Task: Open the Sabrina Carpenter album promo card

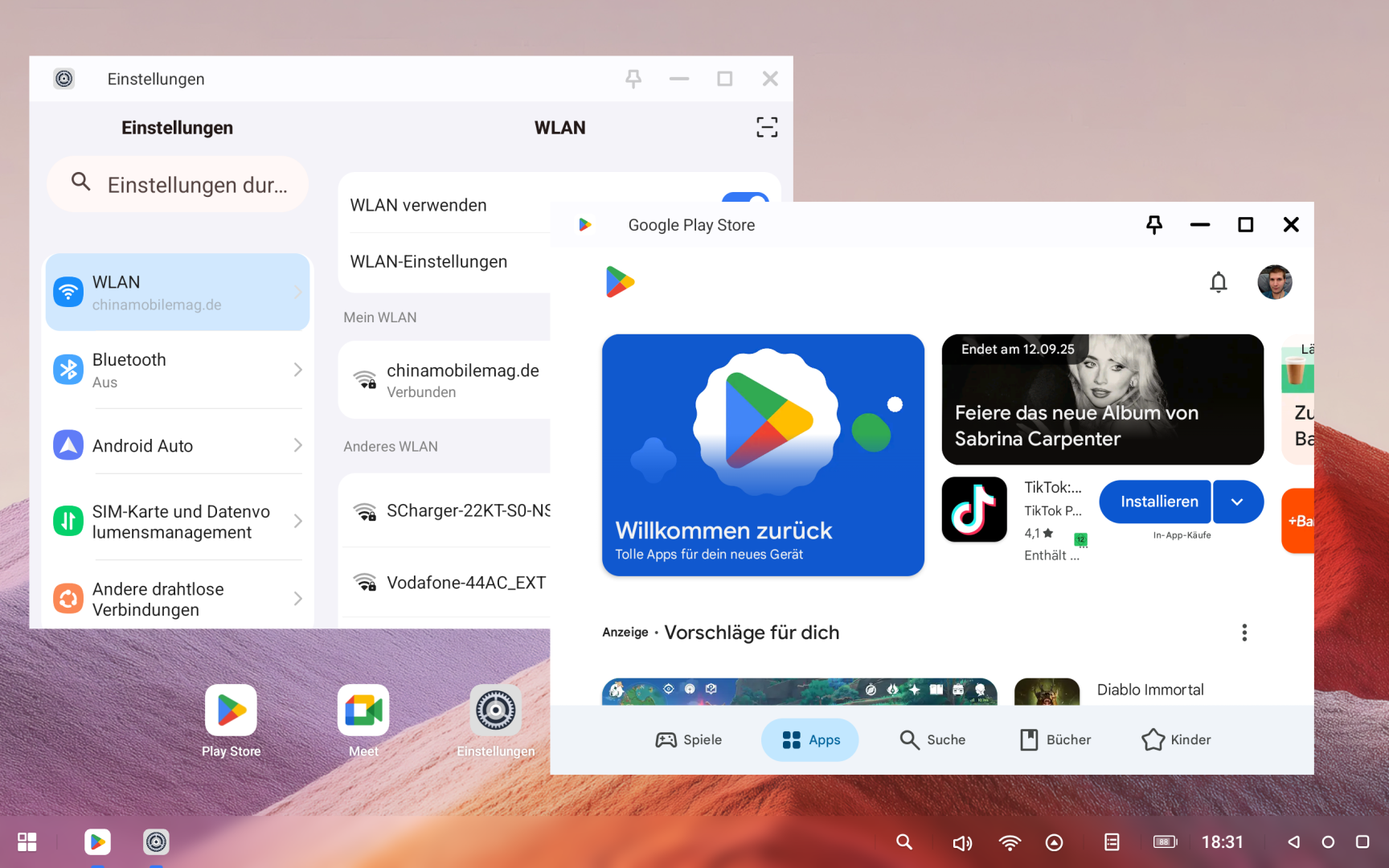Action: 1103,399
